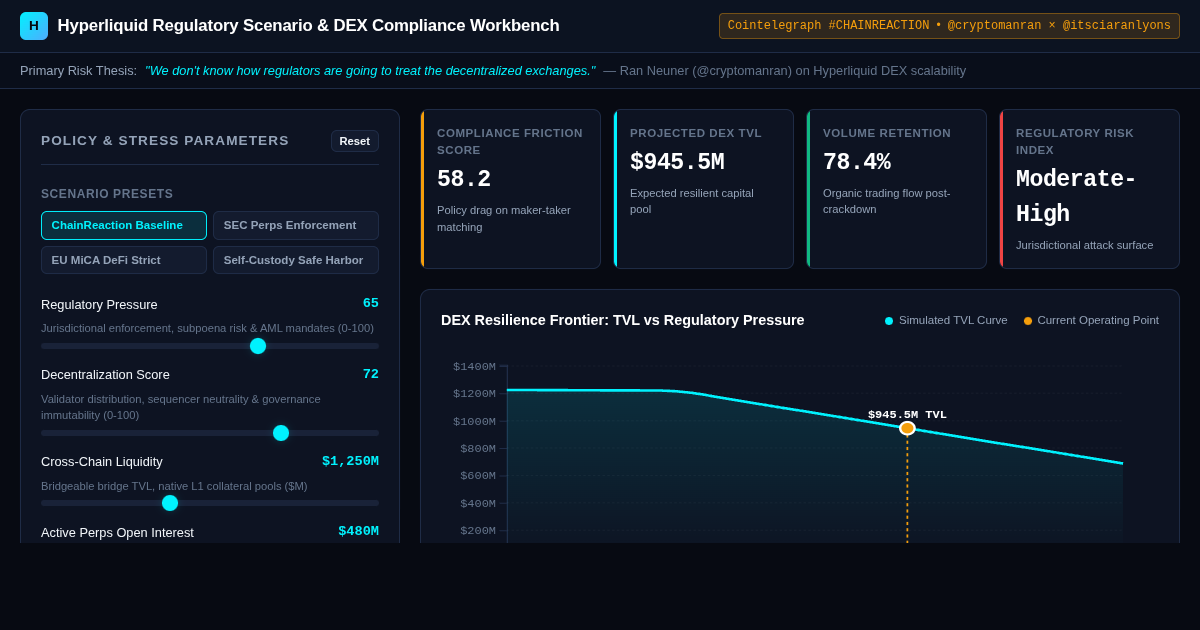Pick the Self-Custody Safe Harbor preset
Viewport: 1200px width, 630px height.
(296, 260)
